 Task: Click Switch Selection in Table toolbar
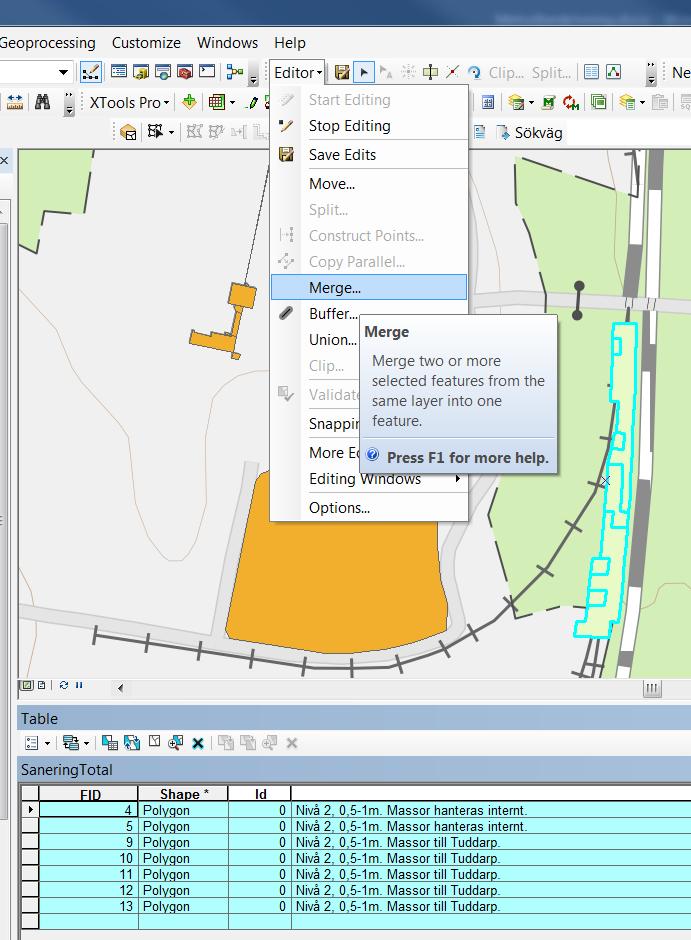pos(132,743)
